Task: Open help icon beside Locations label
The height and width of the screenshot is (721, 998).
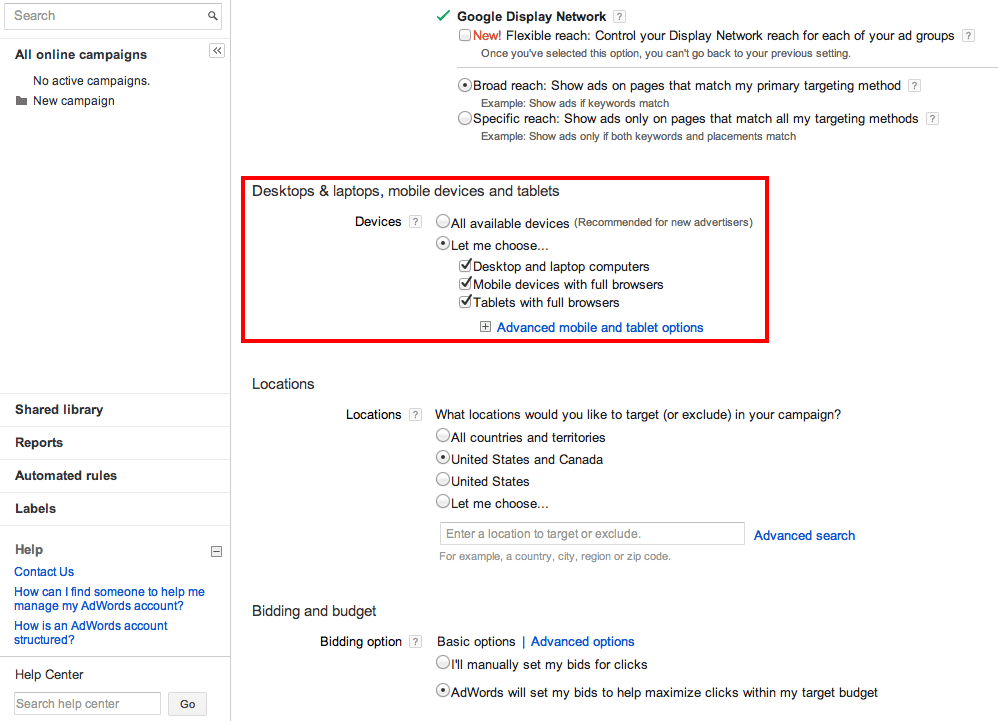Action: tap(415, 415)
